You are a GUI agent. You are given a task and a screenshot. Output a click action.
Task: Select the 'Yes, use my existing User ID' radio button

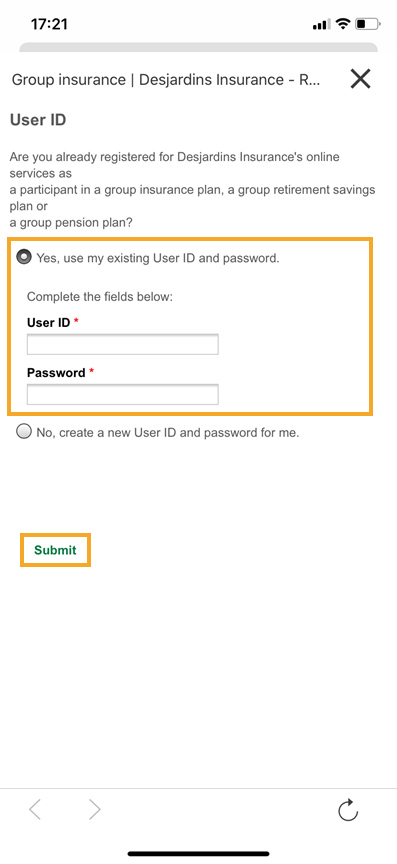24,257
